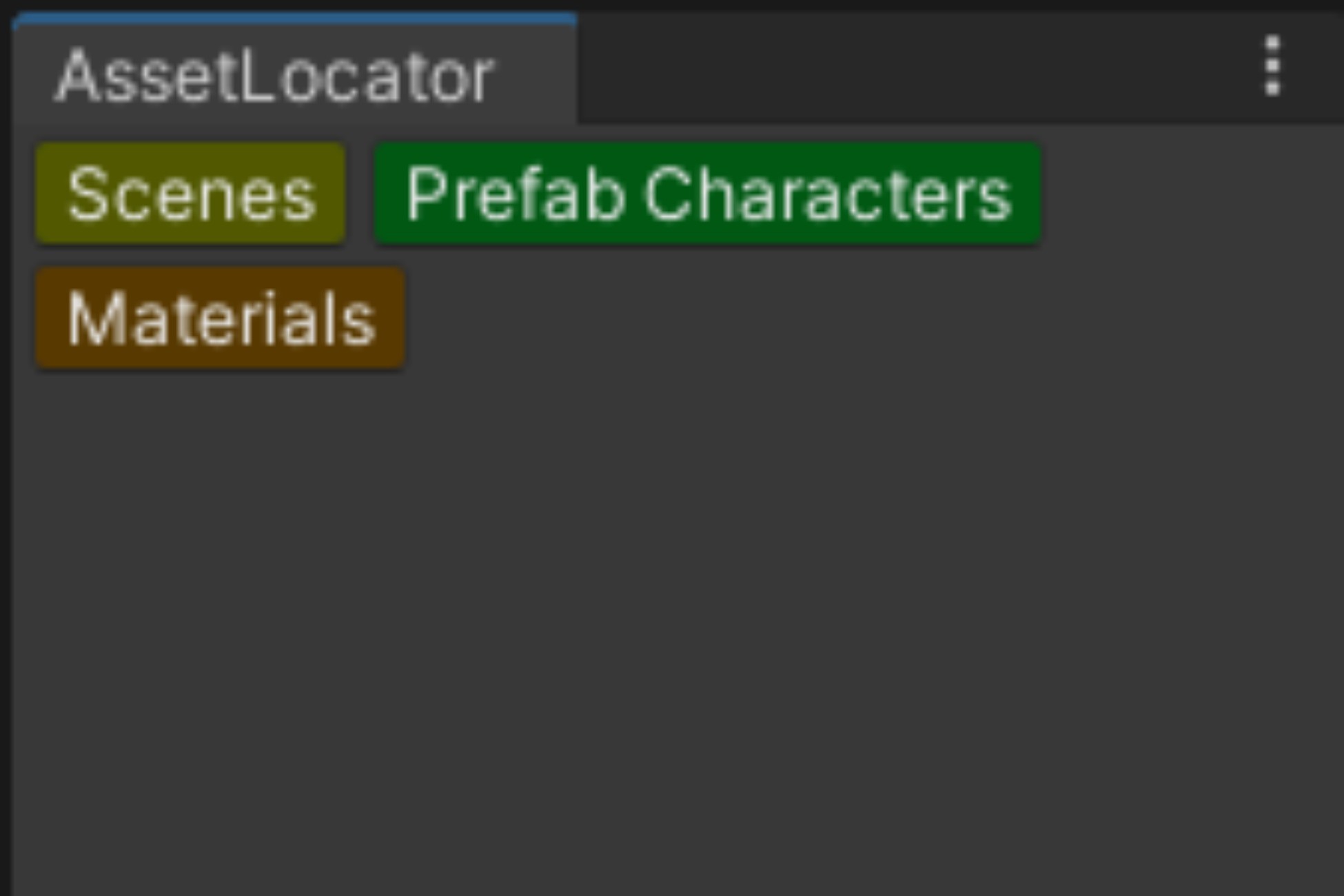
Task: Focus the AssetLocator window tab
Action: (x=276, y=76)
